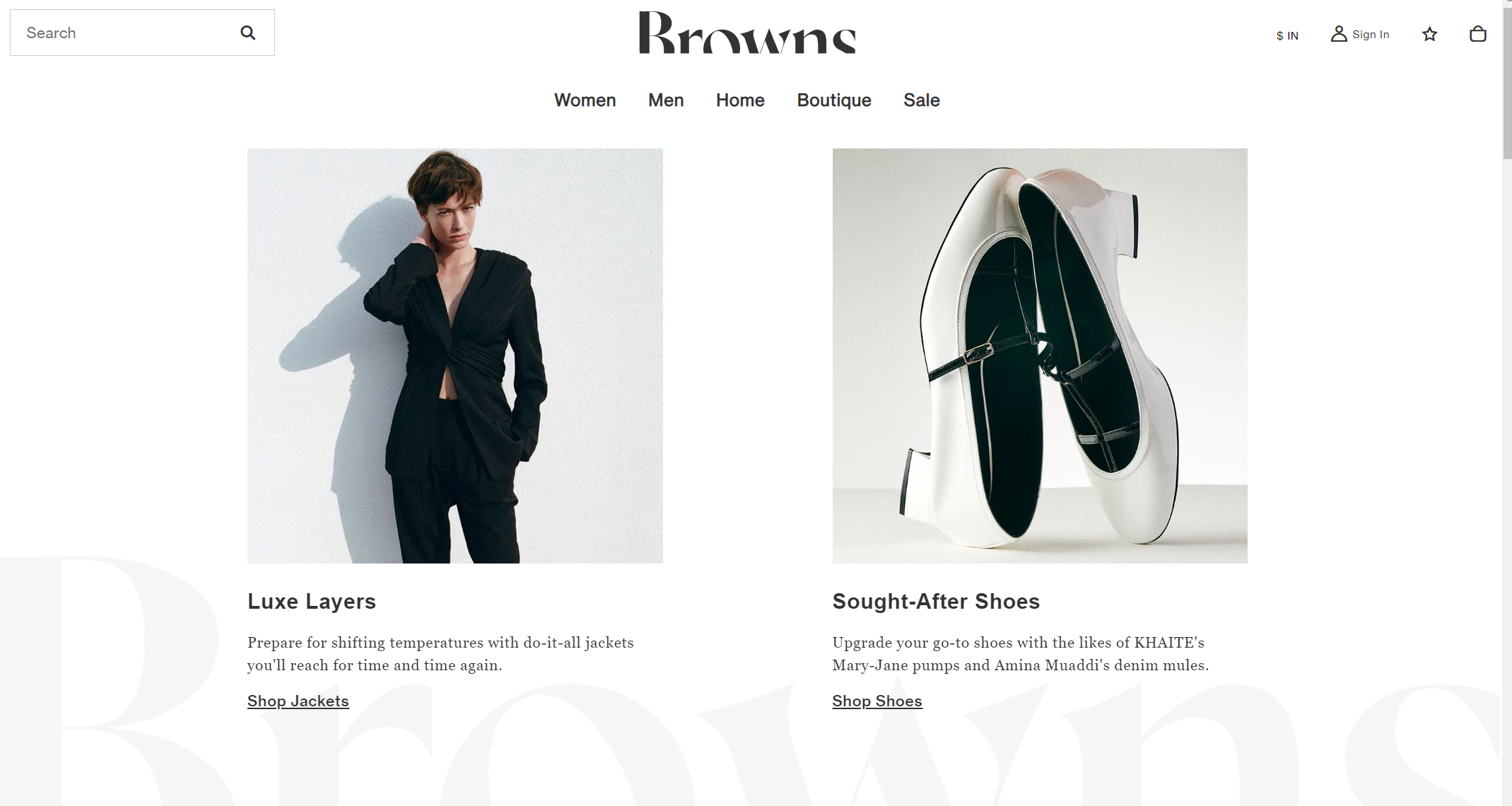This screenshot has width=1512, height=806.
Task: Open the Men menu
Action: coord(666,100)
